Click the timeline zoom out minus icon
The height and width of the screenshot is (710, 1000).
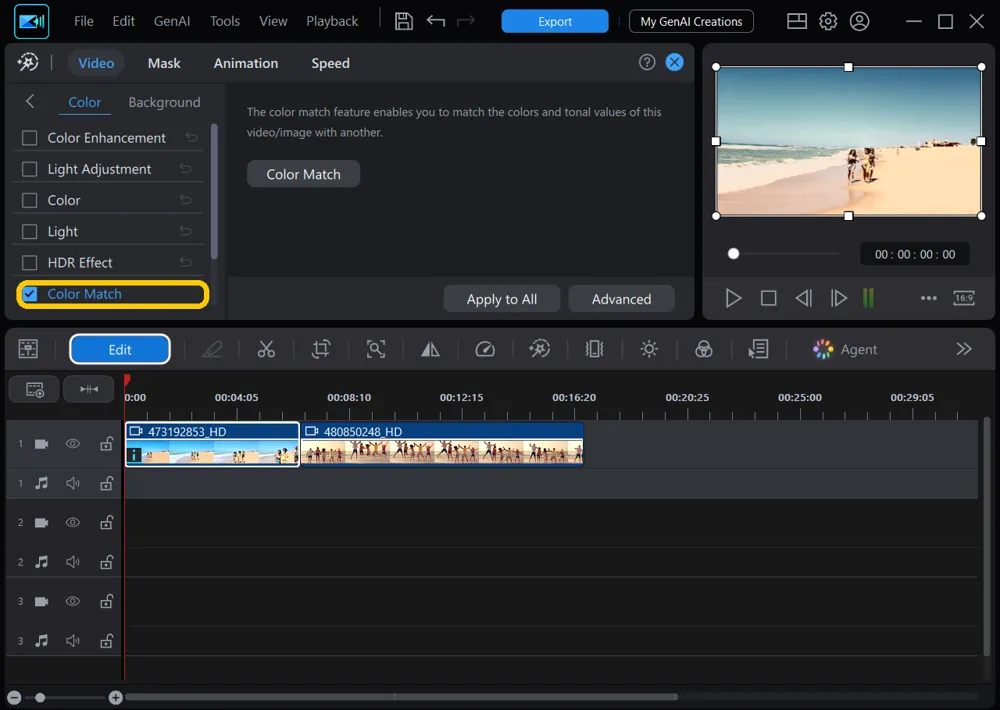14,698
